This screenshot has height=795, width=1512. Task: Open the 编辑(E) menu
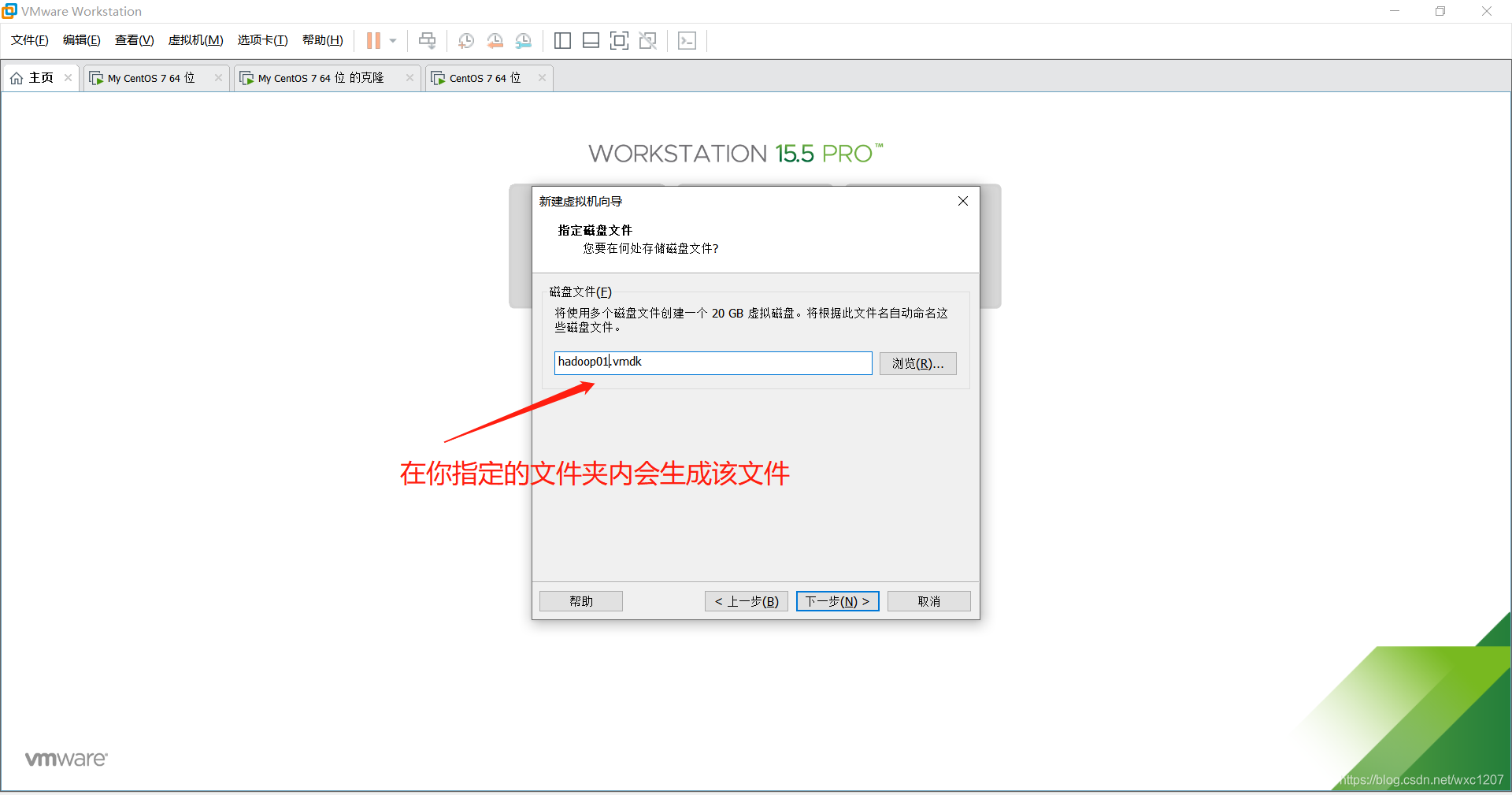tap(81, 40)
